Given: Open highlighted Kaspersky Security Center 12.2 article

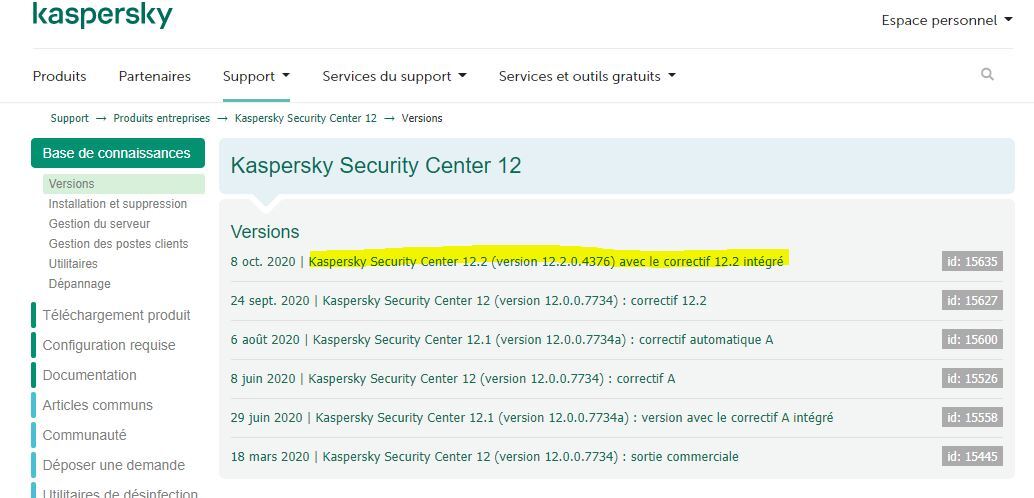Looking at the screenshot, I should [546, 262].
